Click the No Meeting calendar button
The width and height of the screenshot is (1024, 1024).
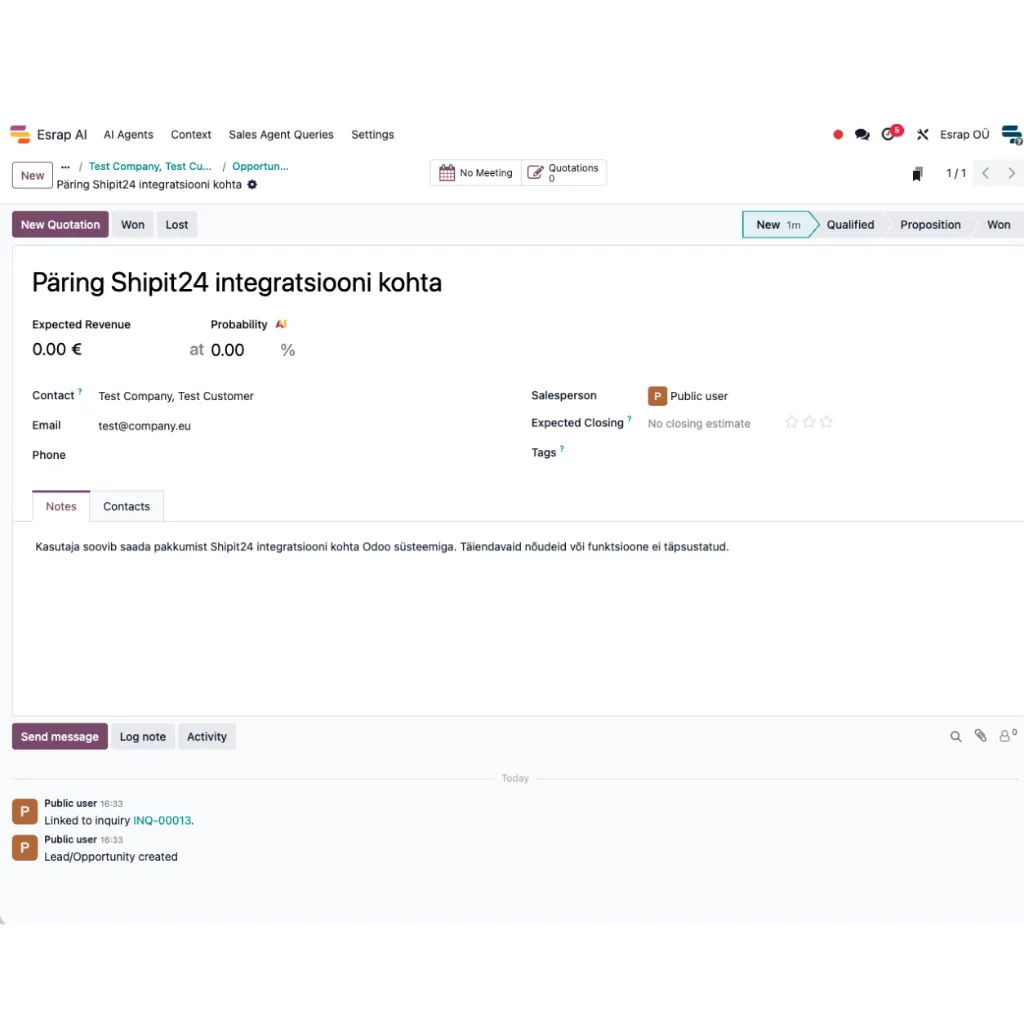point(476,173)
